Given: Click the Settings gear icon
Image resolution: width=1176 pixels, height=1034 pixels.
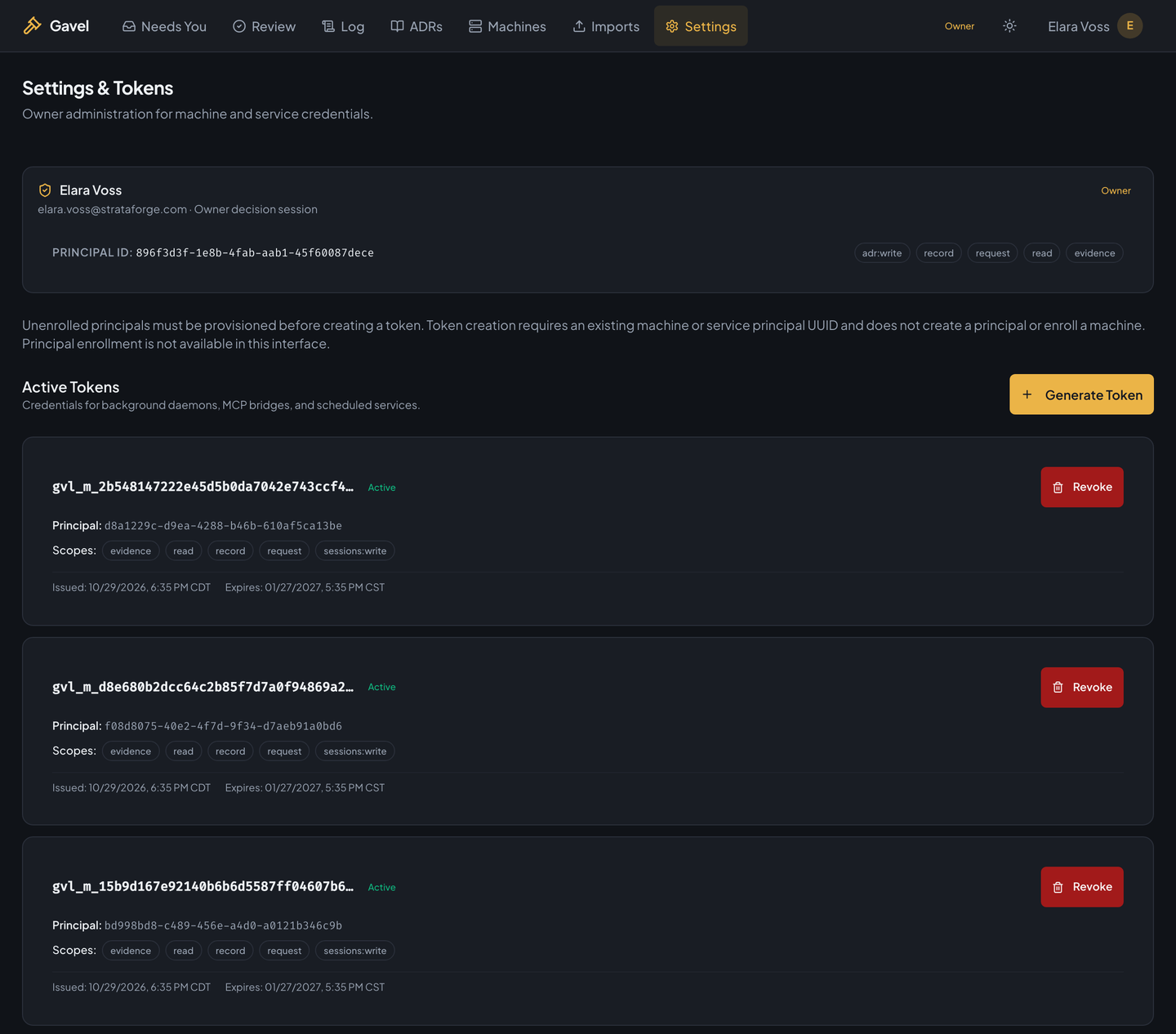Looking at the screenshot, I should pyautogui.click(x=672, y=26).
